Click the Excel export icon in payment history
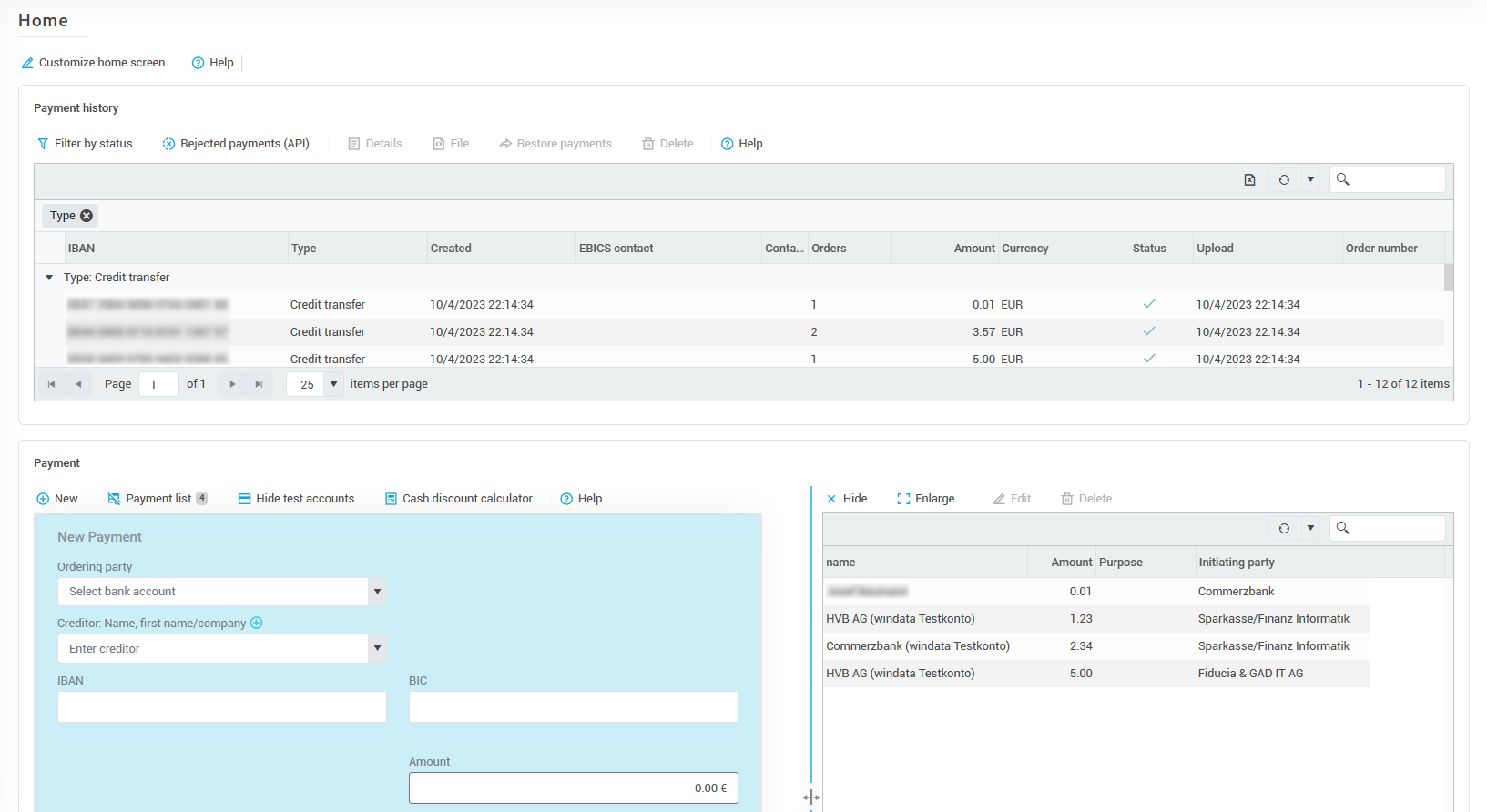 click(x=1249, y=180)
